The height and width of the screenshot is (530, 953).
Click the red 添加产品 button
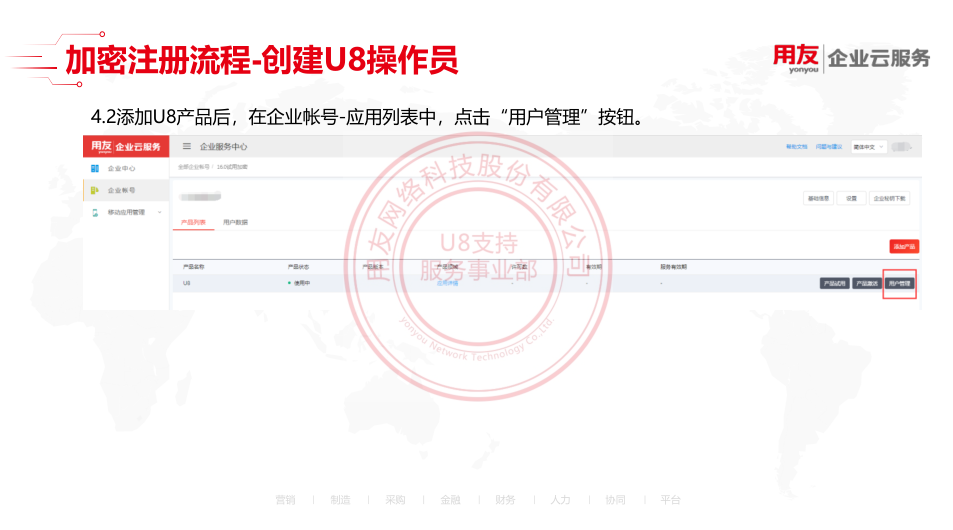[x=904, y=246]
